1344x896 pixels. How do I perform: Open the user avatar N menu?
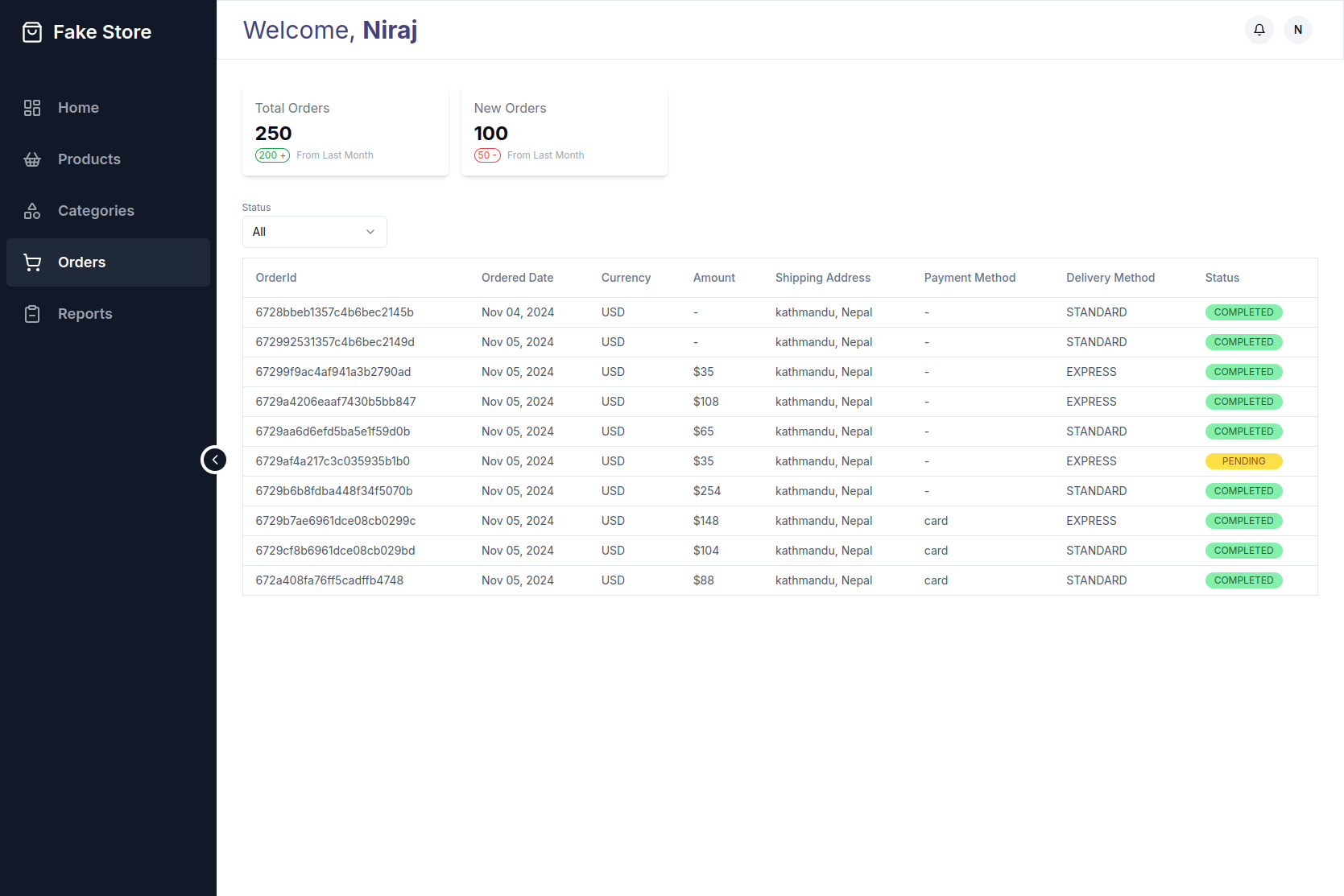1297,30
